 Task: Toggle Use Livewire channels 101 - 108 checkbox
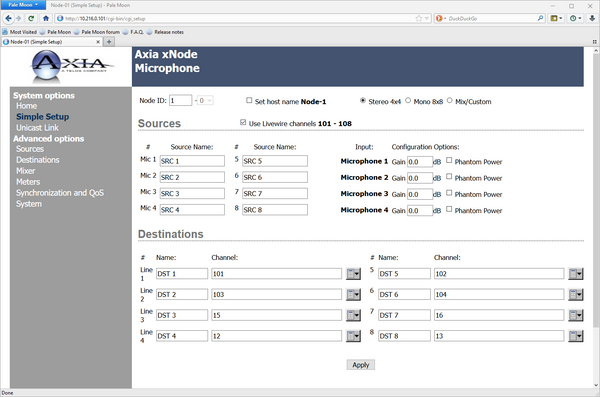(243, 122)
